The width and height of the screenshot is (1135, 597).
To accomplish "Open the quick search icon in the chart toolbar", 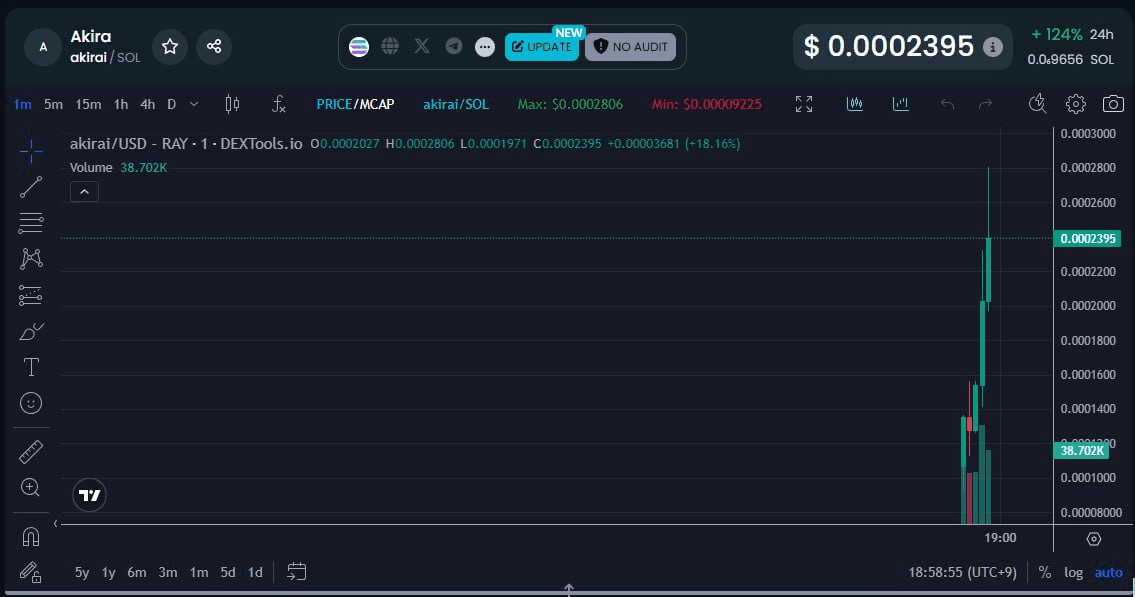I will coord(1037,104).
